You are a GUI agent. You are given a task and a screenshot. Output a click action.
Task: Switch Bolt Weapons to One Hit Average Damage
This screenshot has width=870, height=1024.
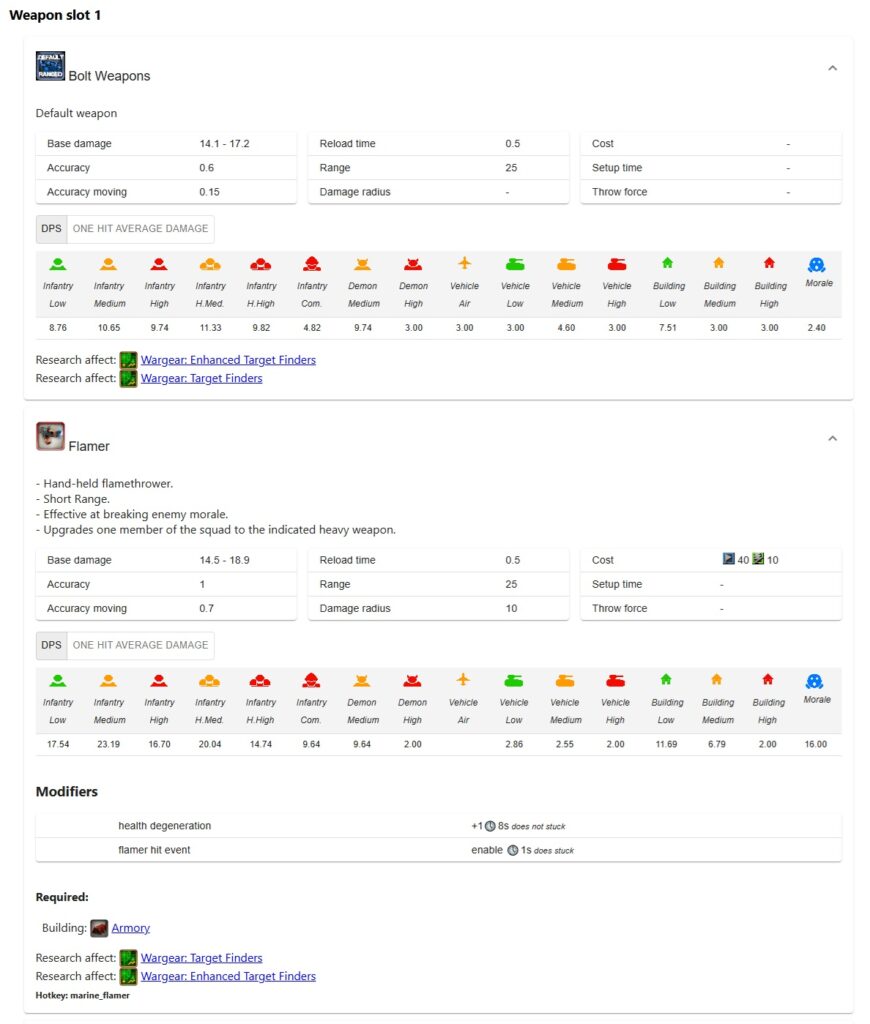point(140,229)
